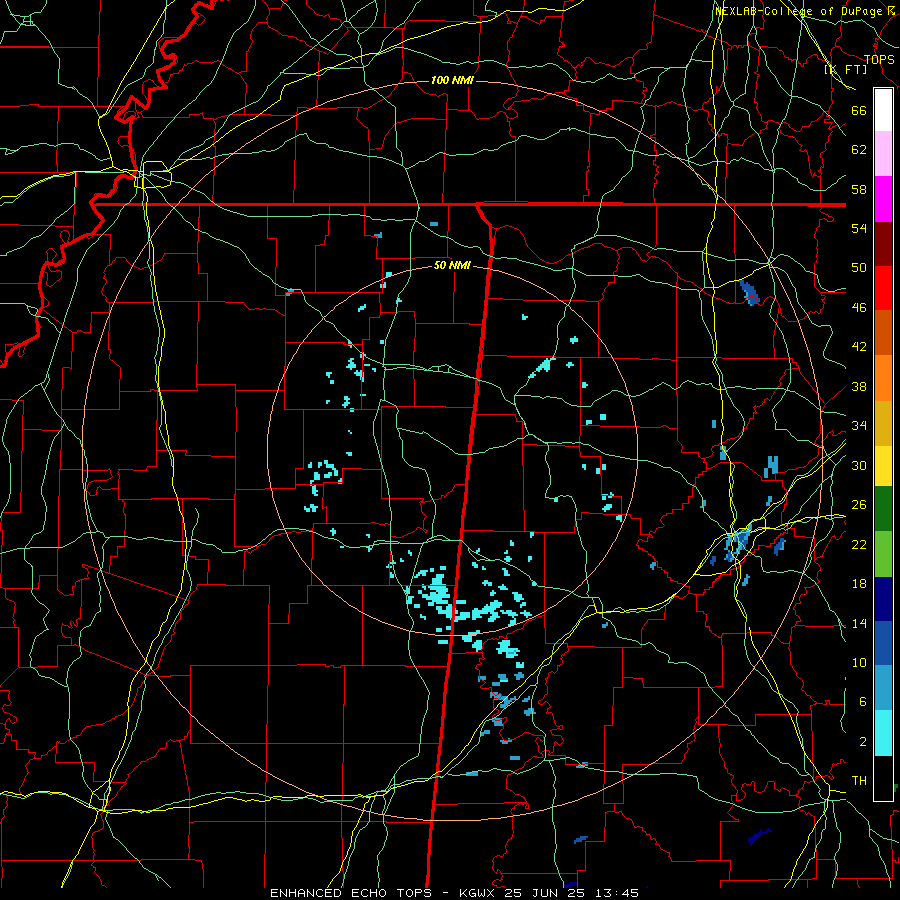Click the '34' legend value
900x900 pixels.
pos(859,426)
